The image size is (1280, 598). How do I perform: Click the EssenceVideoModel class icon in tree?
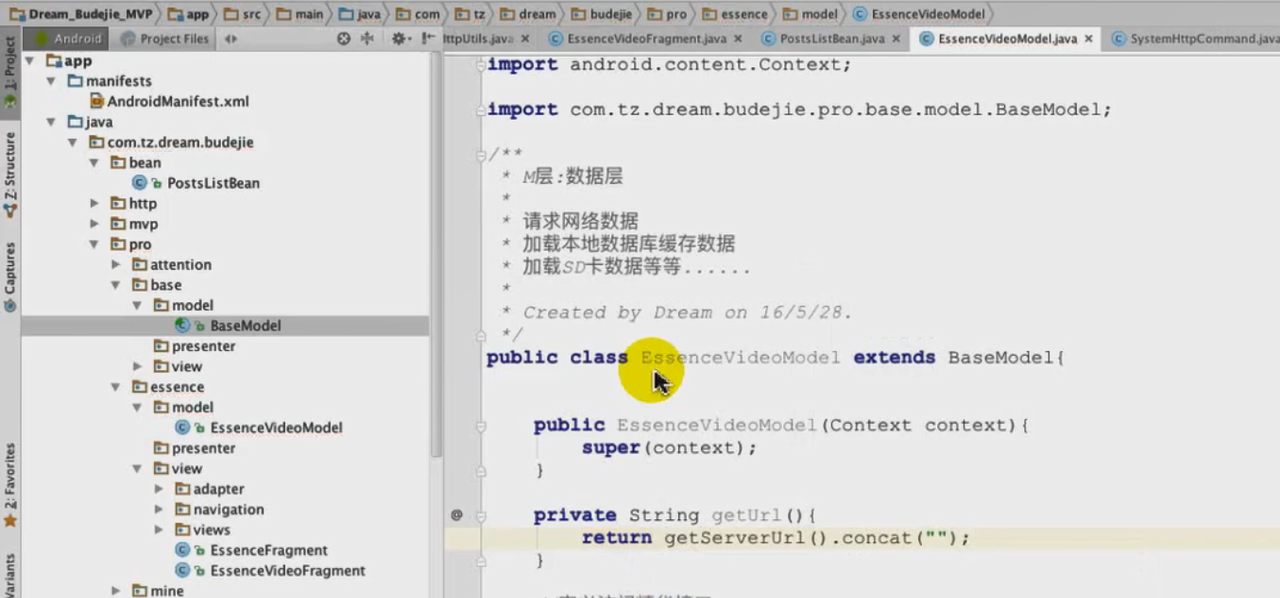click(183, 427)
